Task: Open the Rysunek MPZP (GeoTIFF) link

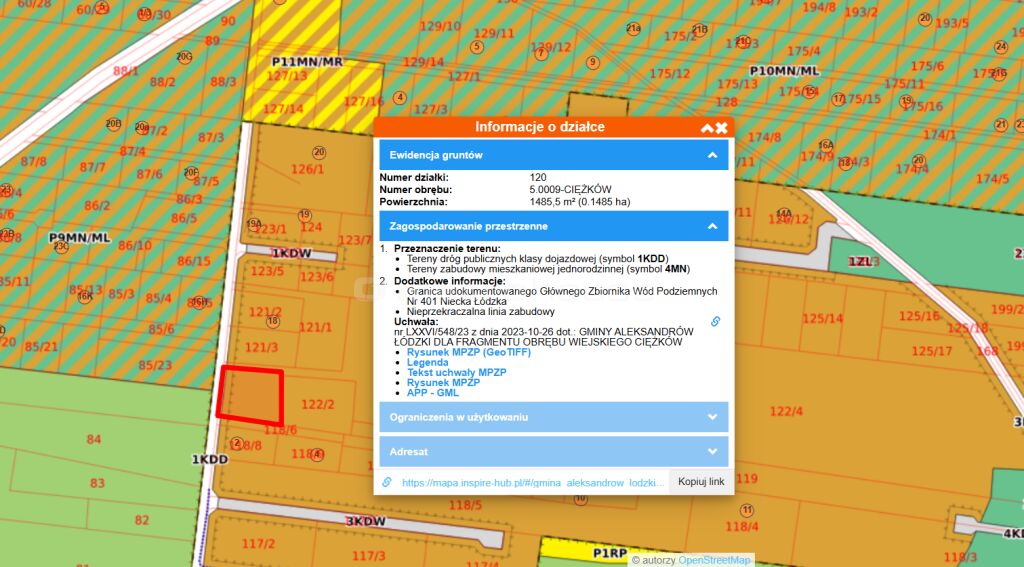Action: 468,353
